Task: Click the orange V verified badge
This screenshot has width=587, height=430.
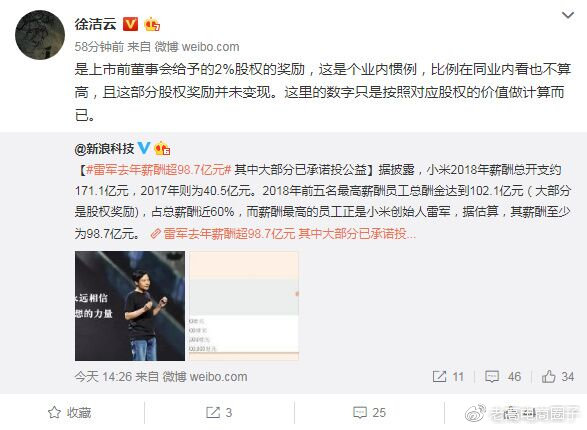Action: click(131, 24)
